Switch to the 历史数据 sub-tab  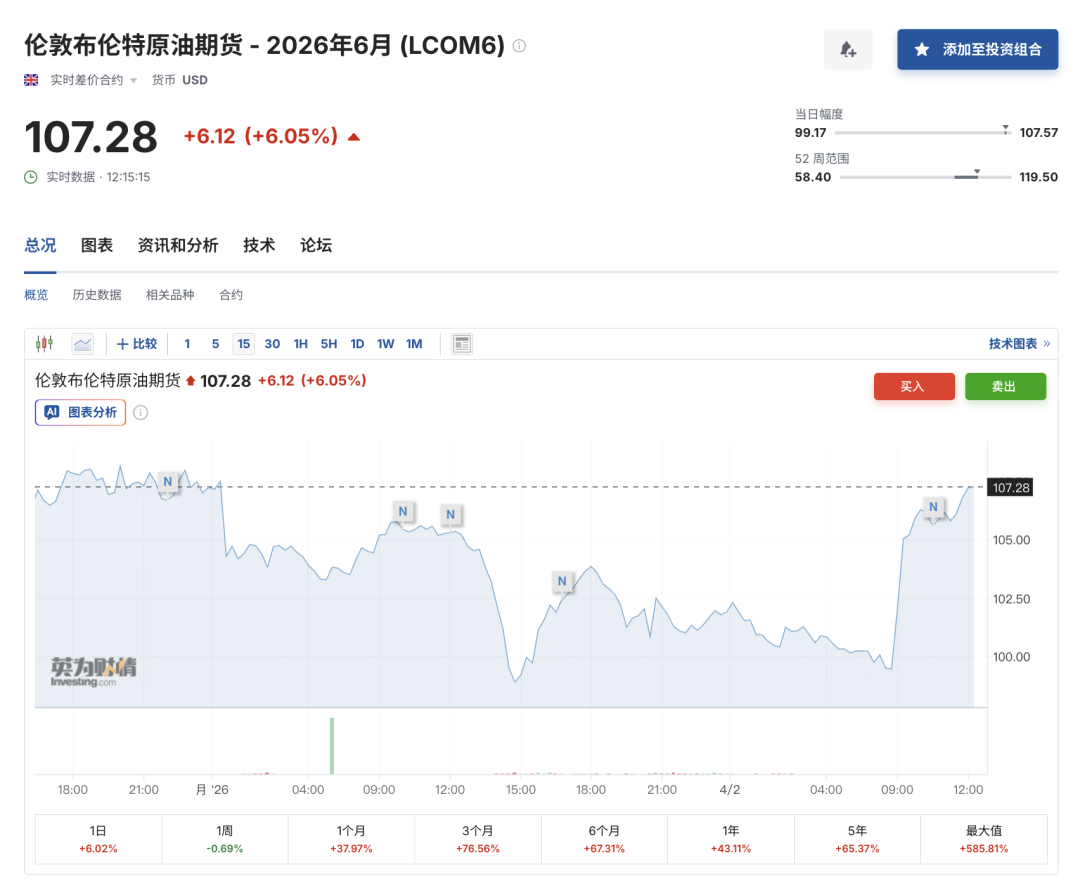pyautogui.click(x=97, y=295)
